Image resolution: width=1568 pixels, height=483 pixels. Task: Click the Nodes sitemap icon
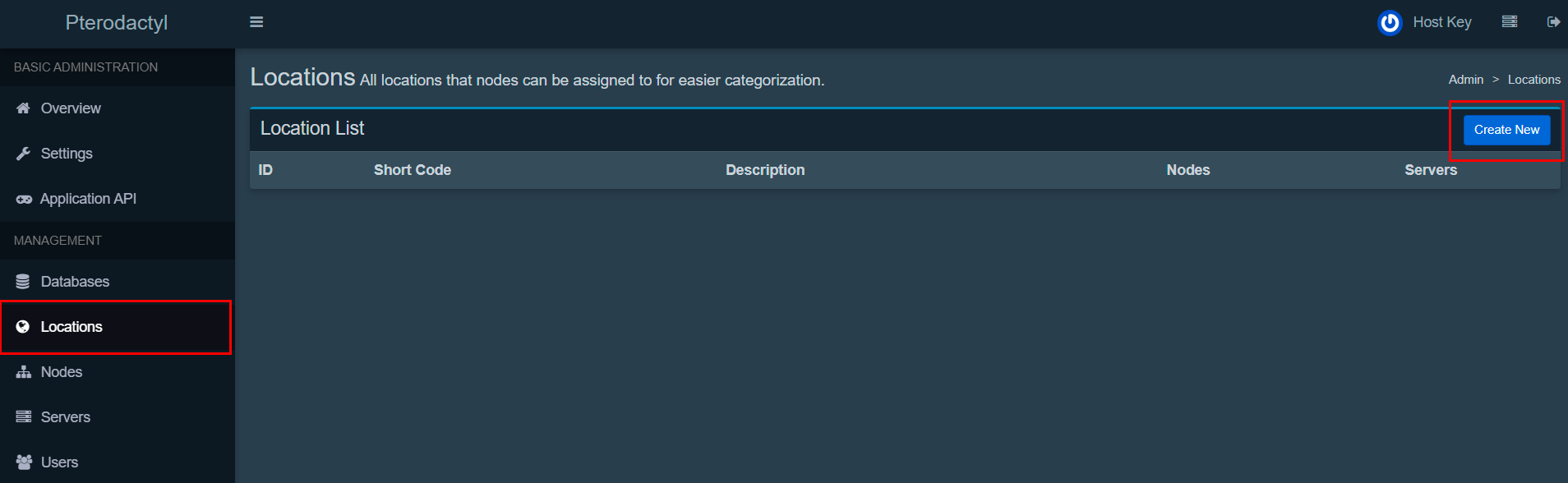coord(24,372)
